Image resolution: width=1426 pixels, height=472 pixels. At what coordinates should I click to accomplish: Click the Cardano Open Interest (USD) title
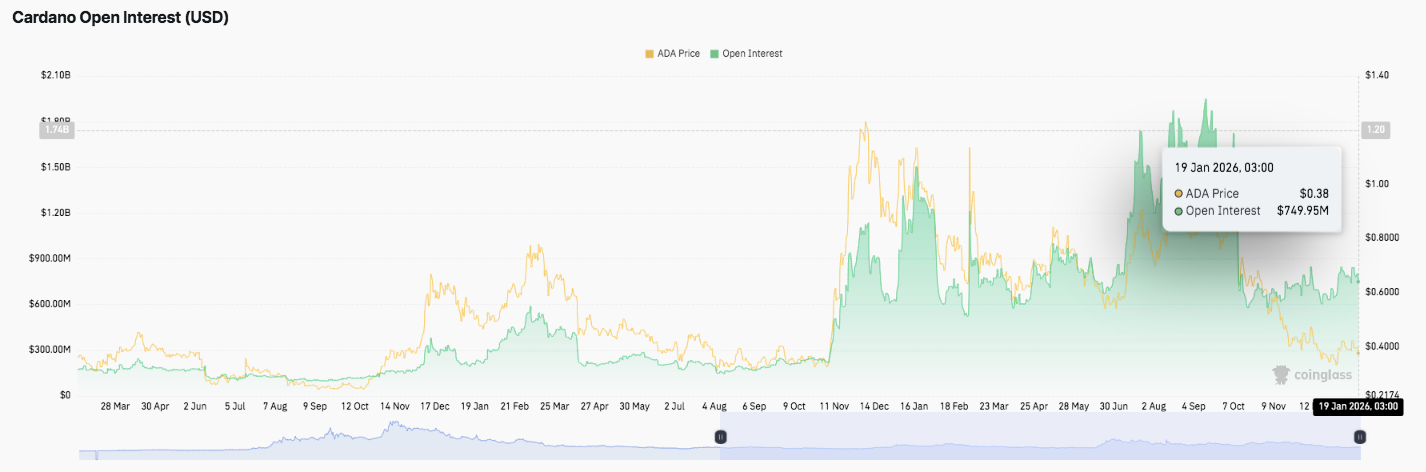121,18
